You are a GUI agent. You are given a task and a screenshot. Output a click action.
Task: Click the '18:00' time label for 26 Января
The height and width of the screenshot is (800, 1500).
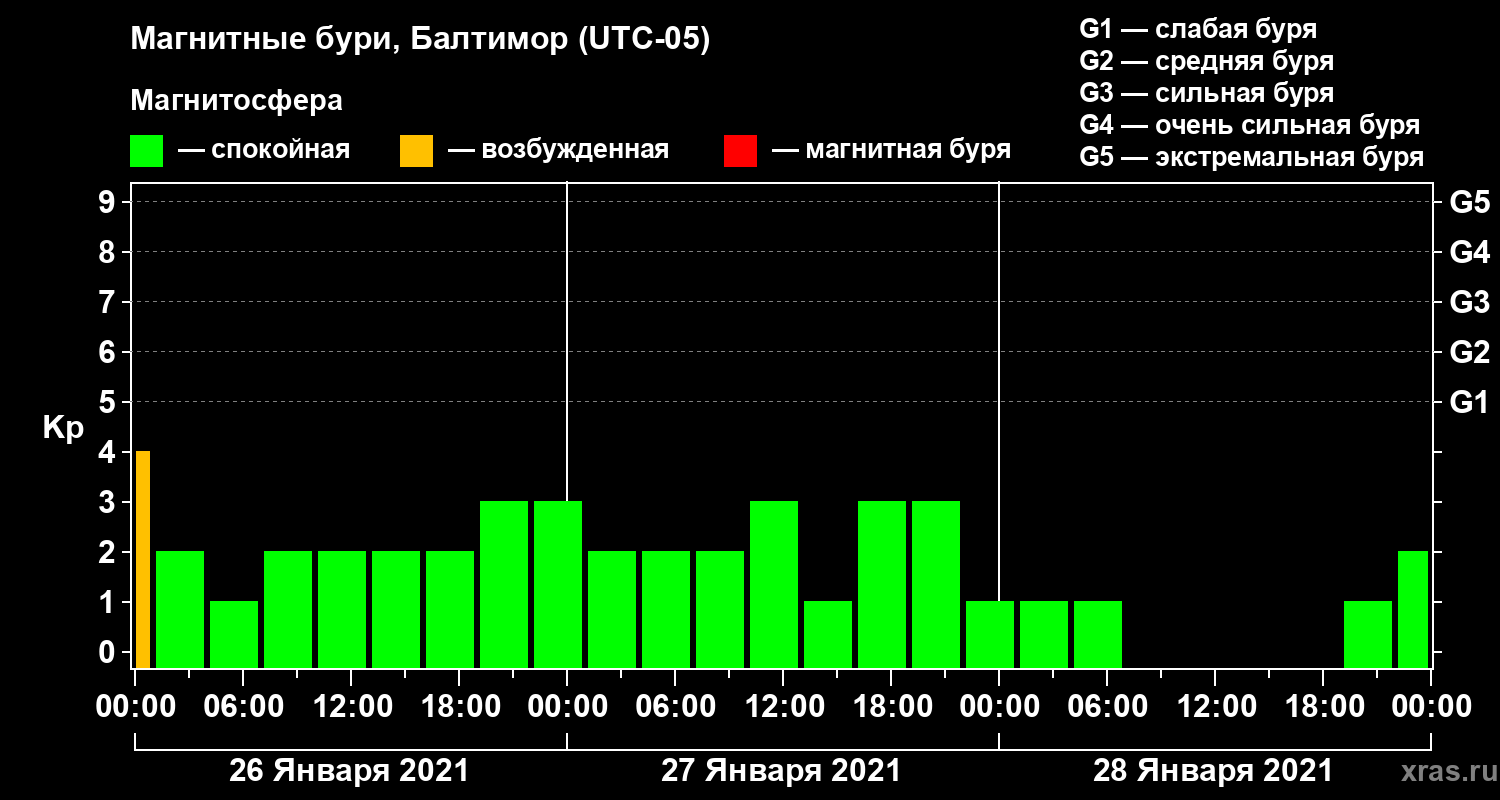point(459,707)
